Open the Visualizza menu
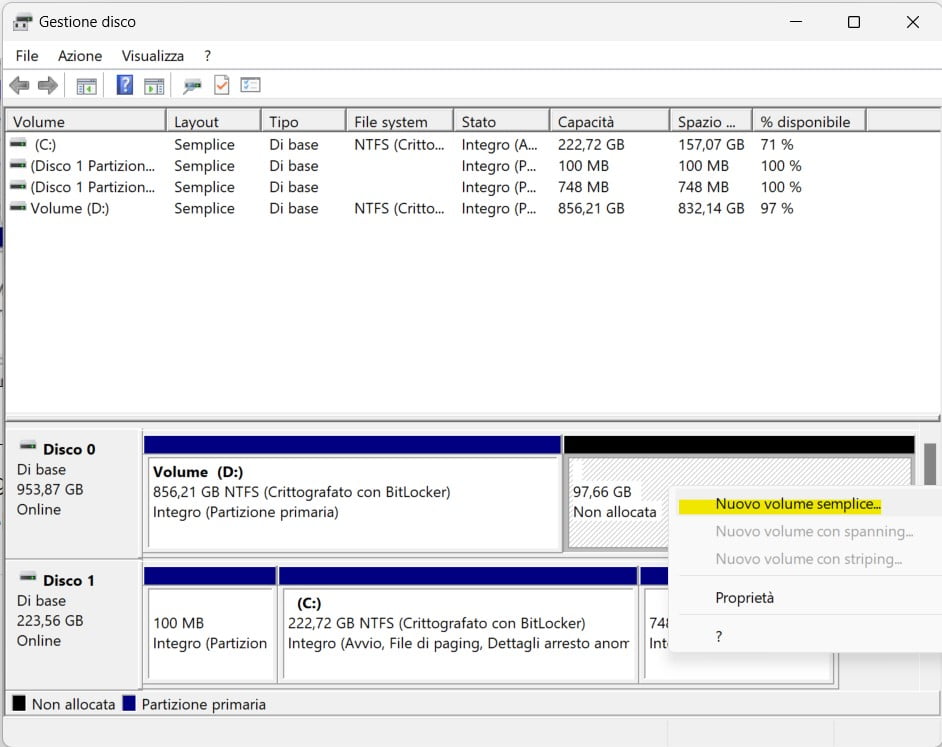The height and width of the screenshot is (747, 942). click(x=152, y=56)
